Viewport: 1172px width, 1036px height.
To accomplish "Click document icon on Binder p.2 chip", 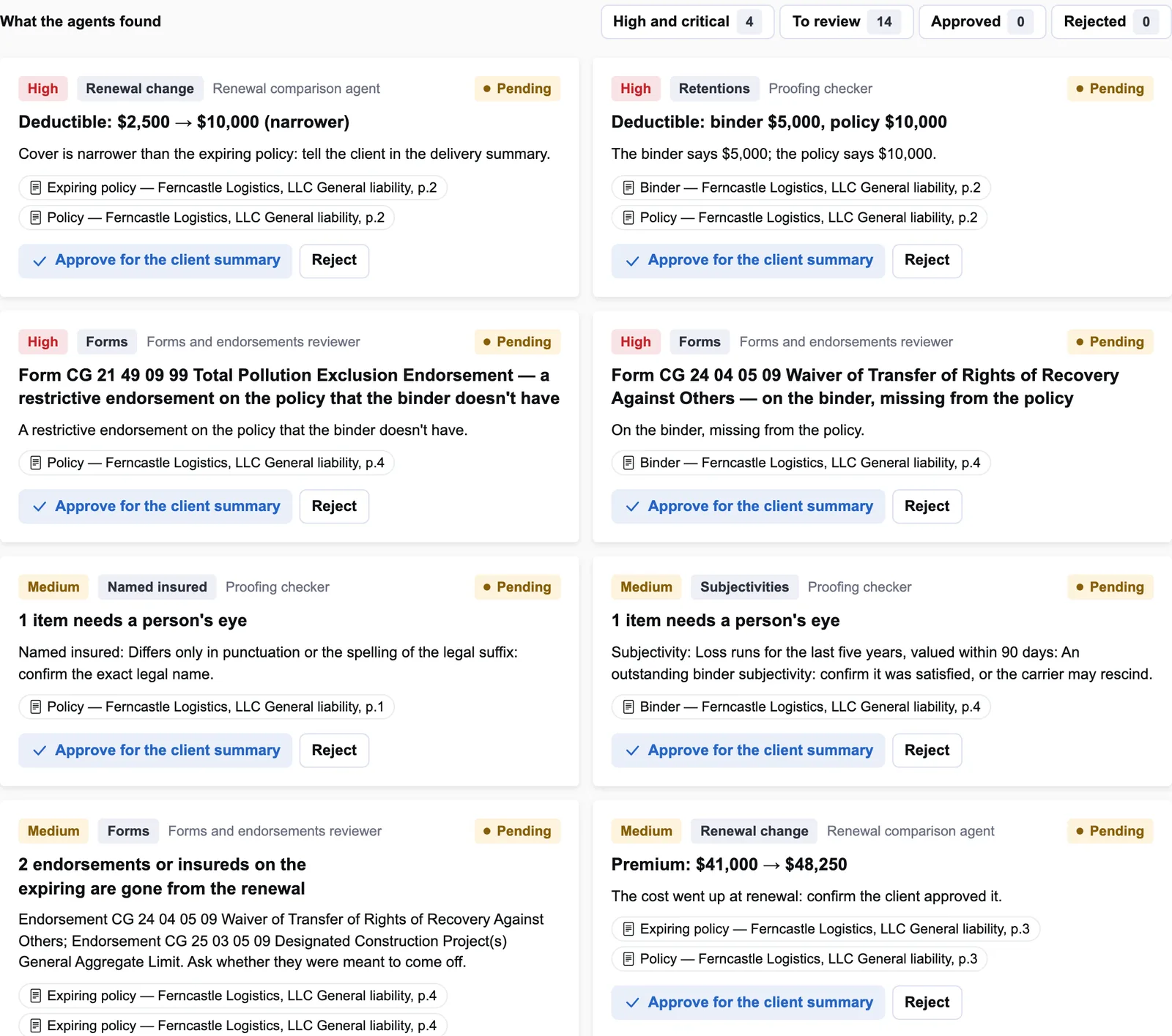I will click(628, 187).
